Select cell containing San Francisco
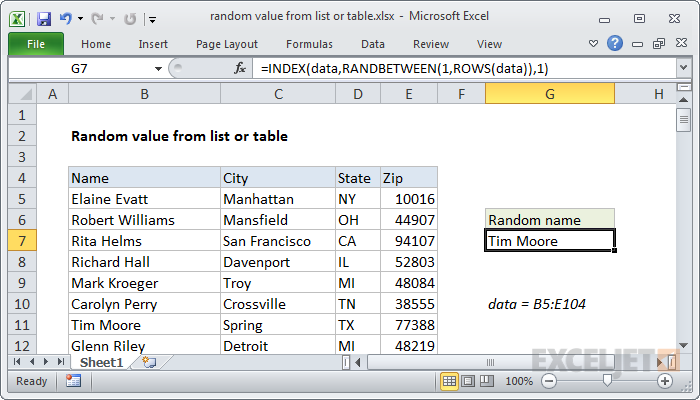Viewport: 700px width, 400px height. coord(278,241)
